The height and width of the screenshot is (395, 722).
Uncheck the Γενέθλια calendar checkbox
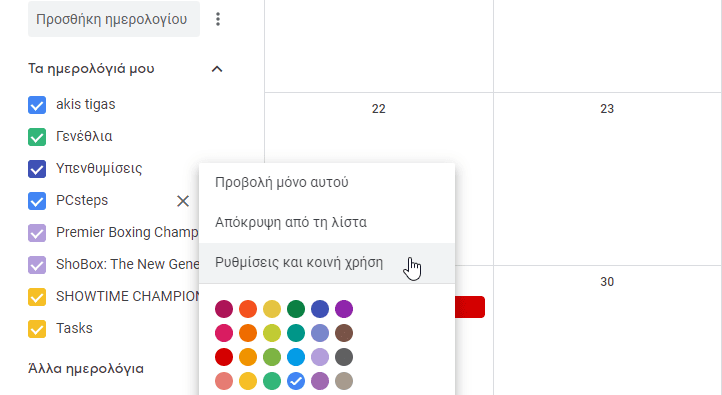37,137
